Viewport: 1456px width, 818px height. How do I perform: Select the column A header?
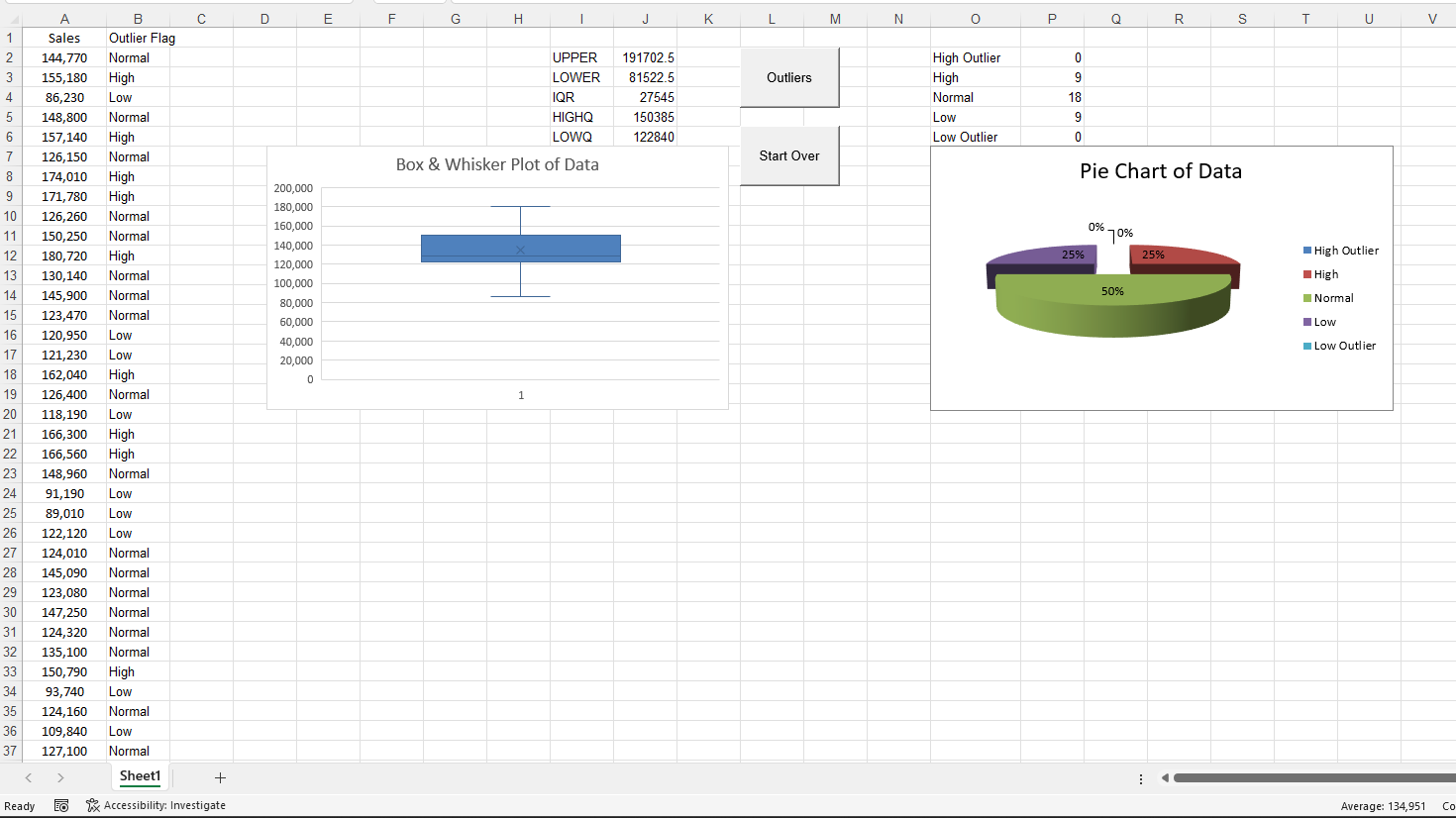click(64, 19)
